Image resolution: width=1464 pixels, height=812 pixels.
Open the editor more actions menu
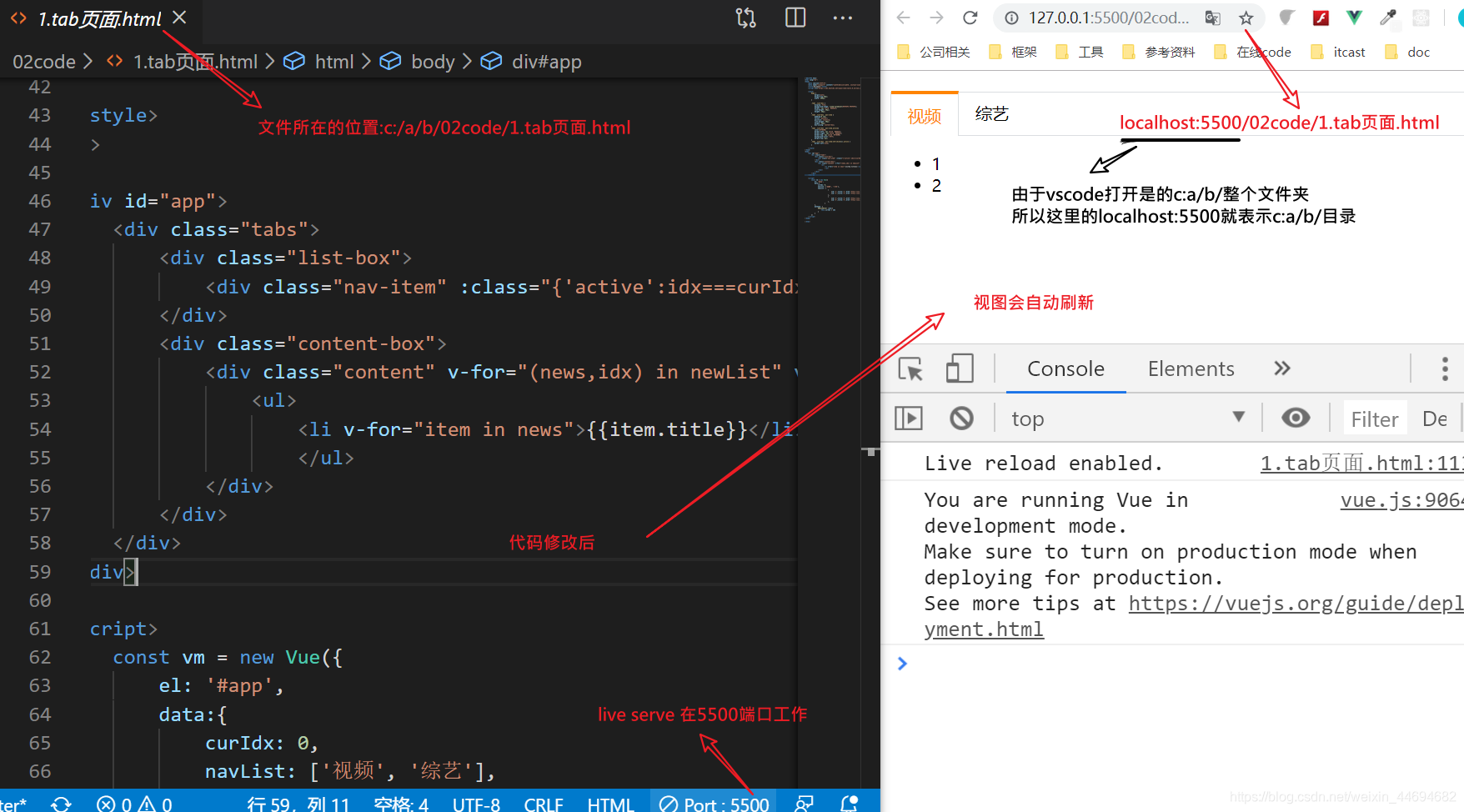(x=843, y=18)
